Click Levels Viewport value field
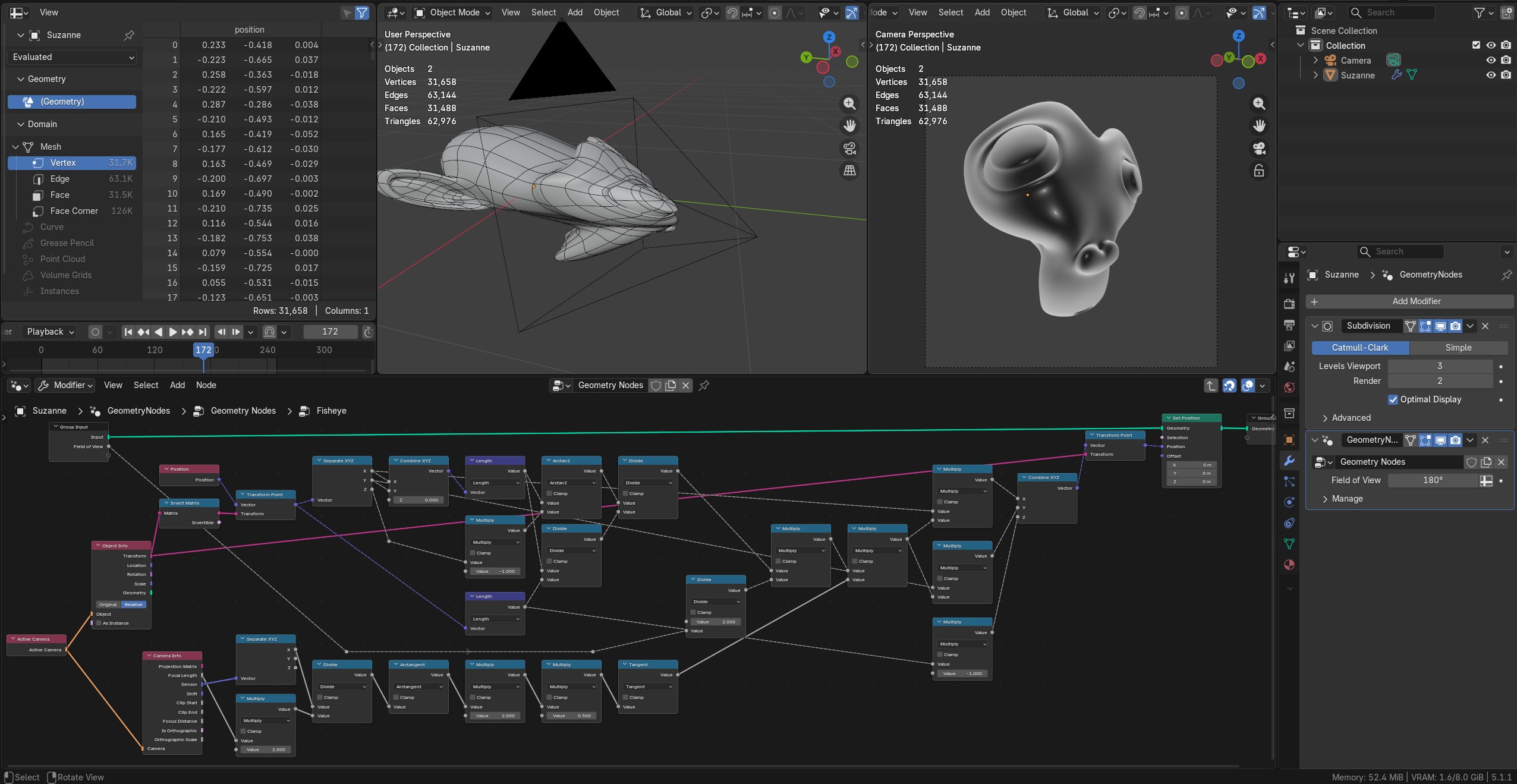The height and width of the screenshot is (784, 1517). [1440, 366]
